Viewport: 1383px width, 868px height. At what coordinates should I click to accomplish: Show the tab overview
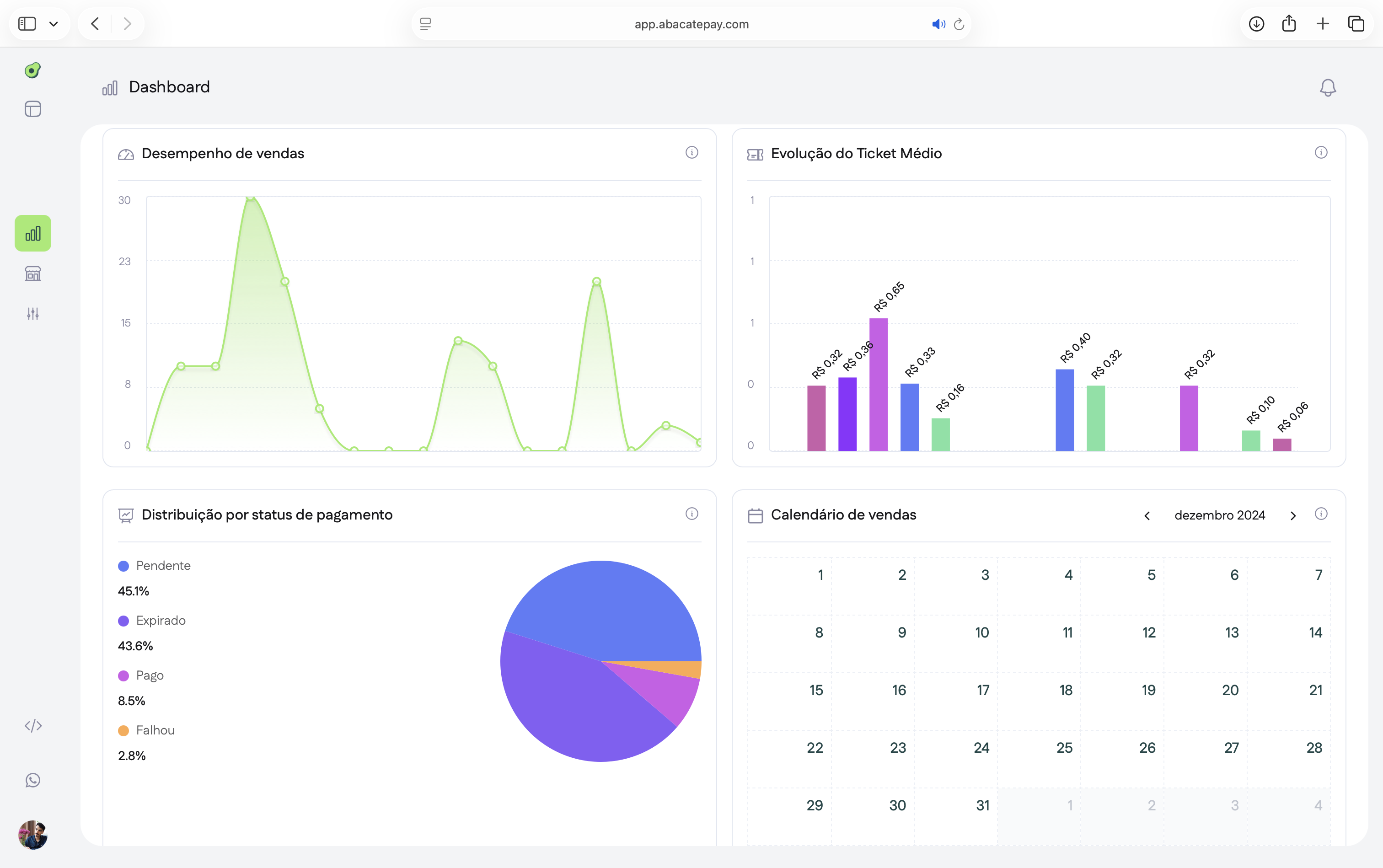1356,23
